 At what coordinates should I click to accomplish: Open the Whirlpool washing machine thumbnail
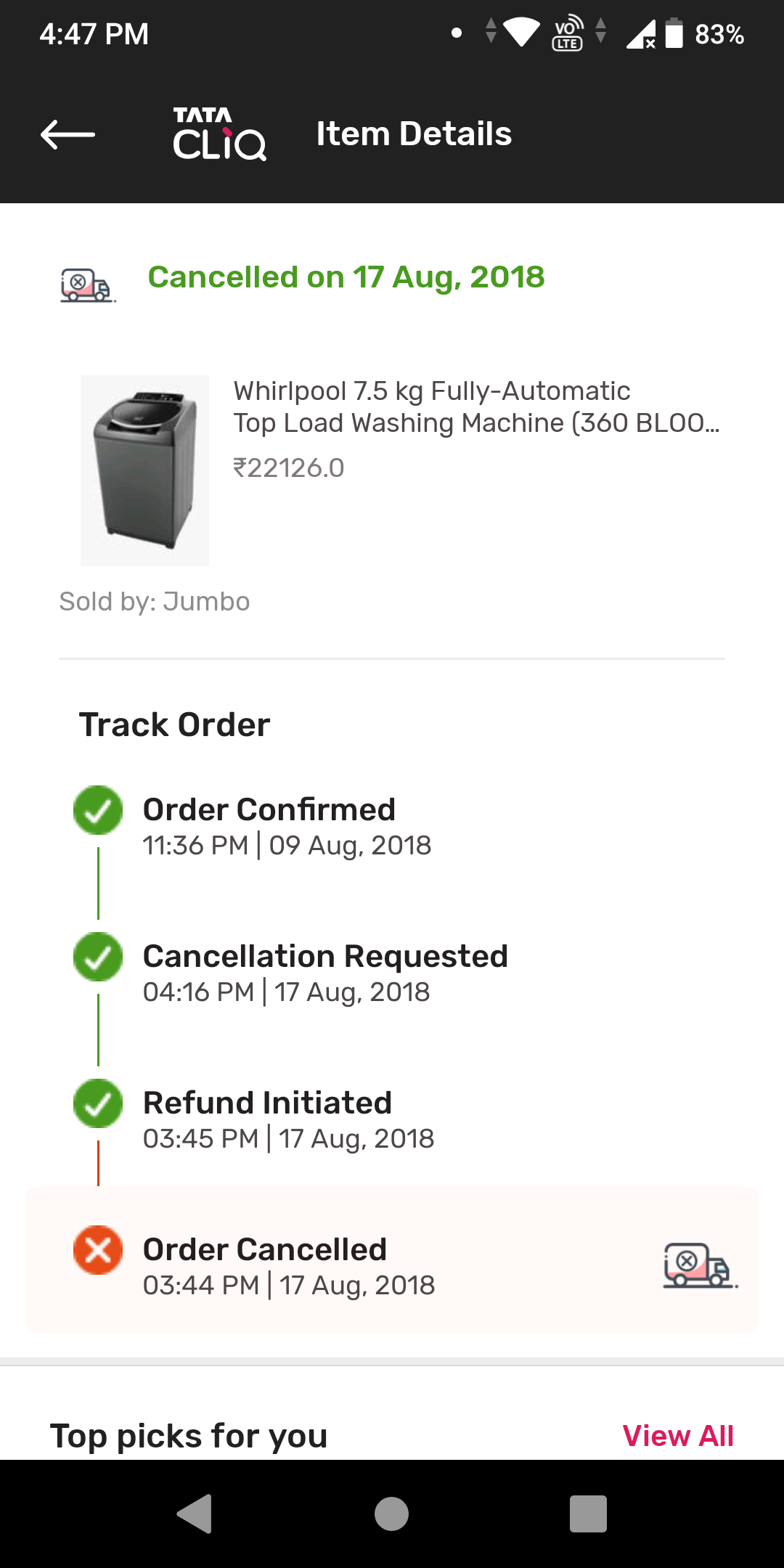[x=144, y=470]
